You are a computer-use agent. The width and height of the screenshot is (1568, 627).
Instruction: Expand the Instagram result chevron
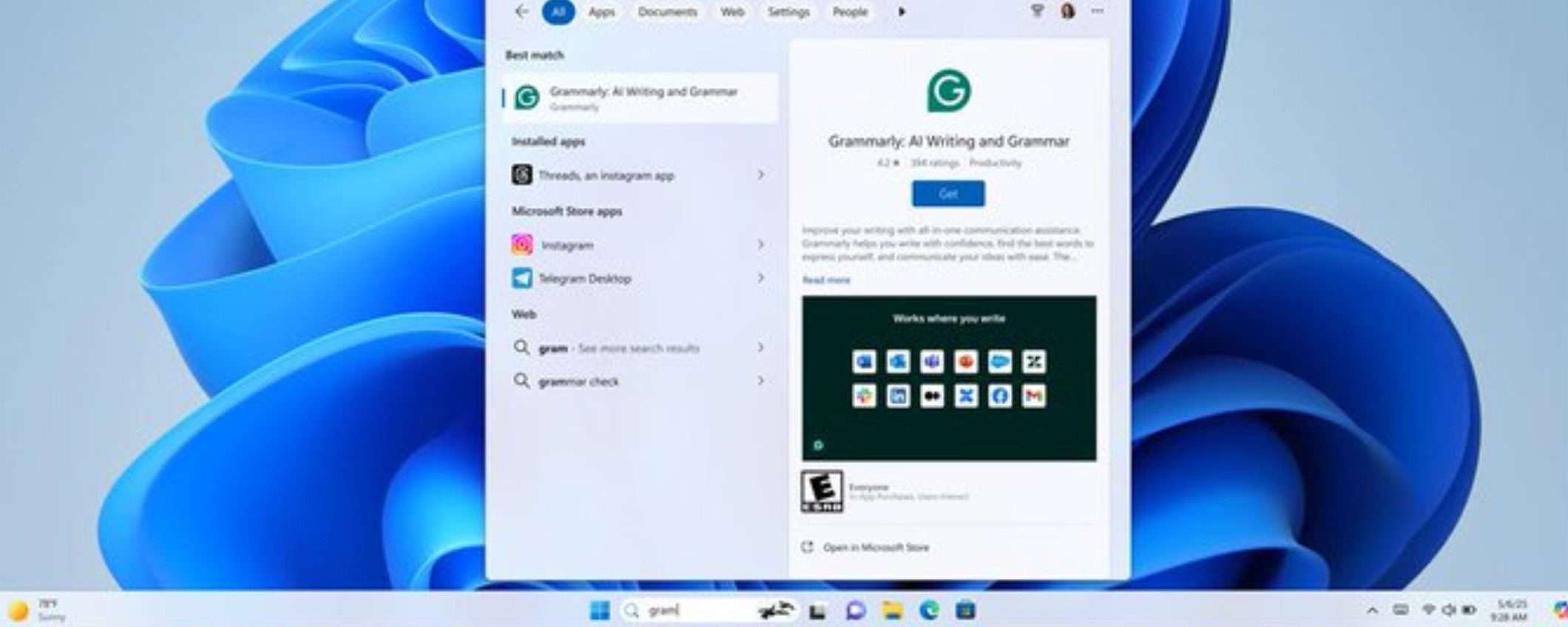pyautogui.click(x=761, y=245)
